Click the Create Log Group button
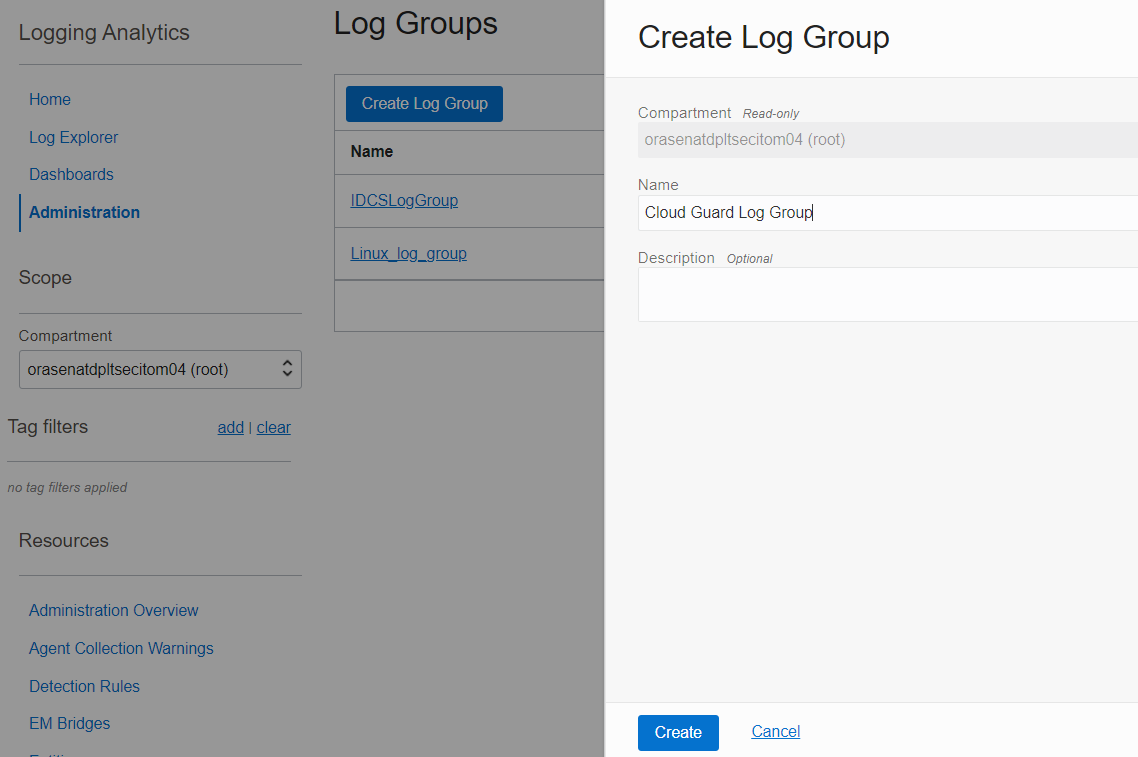Viewport: 1138px width, 757px height. (423, 103)
